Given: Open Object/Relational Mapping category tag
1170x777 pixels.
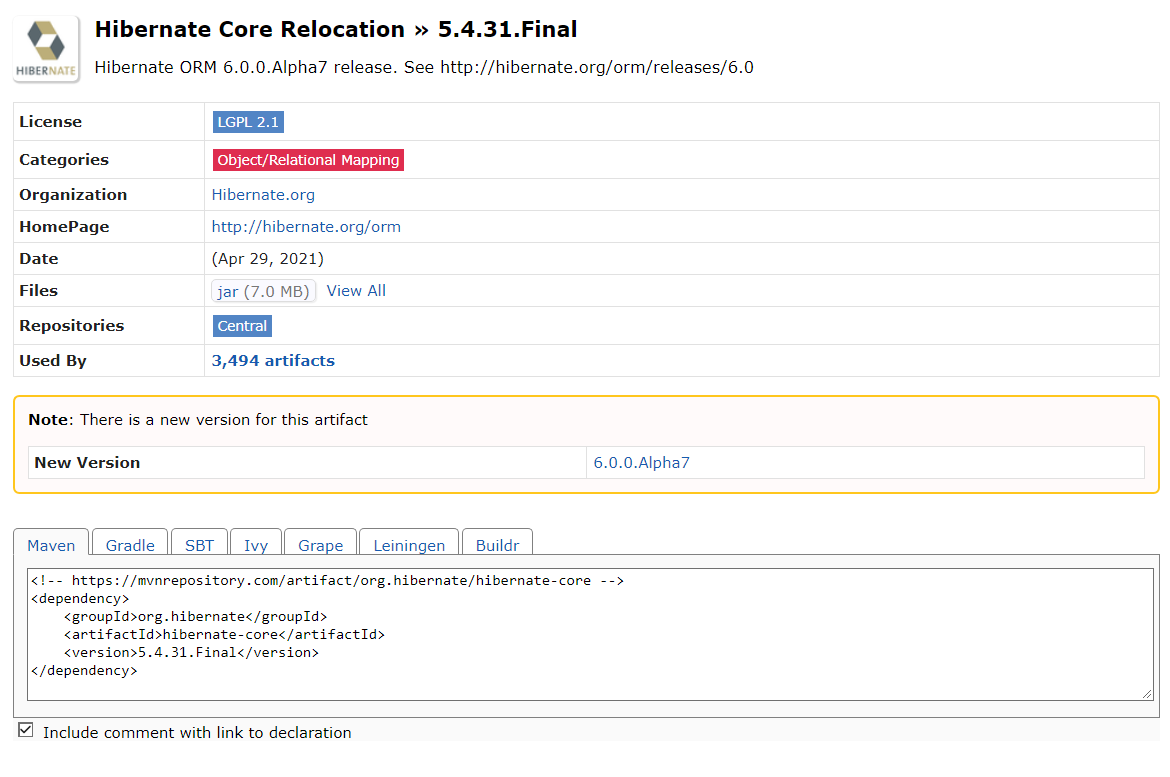Looking at the screenshot, I should click(308, 160).
